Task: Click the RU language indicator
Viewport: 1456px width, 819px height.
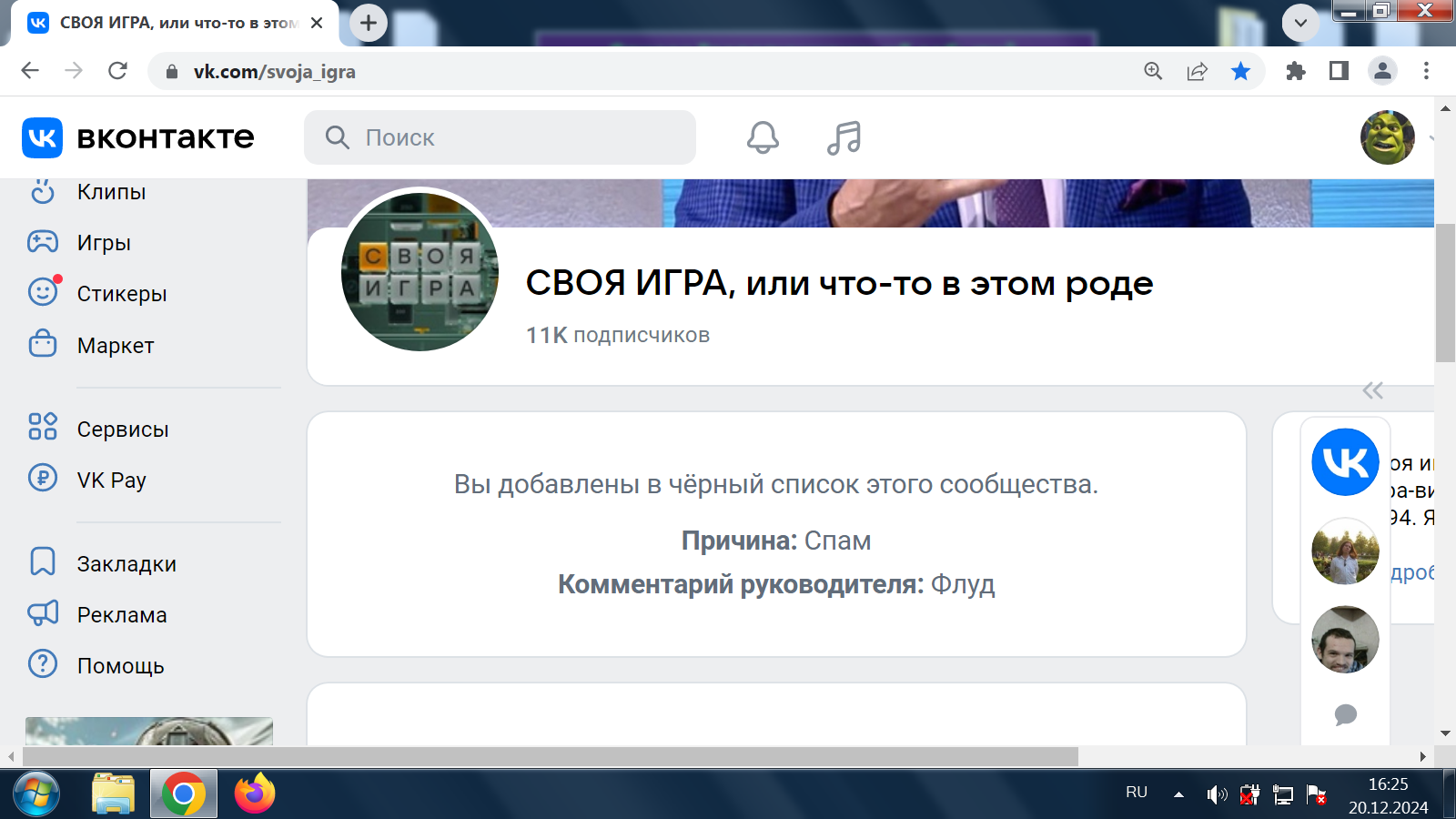Action: point(1137,793)
